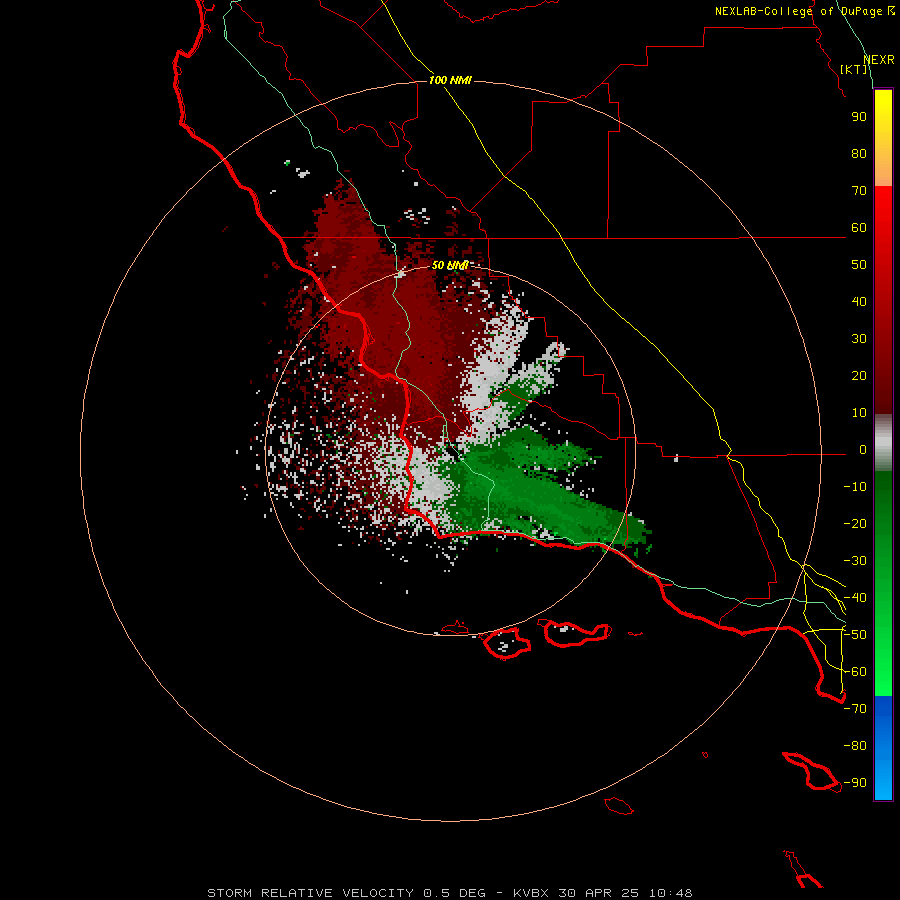Screen dimensions: 900x900
Task: Click the Storm Relative Velocity caption text
Action: coord(450,893)
